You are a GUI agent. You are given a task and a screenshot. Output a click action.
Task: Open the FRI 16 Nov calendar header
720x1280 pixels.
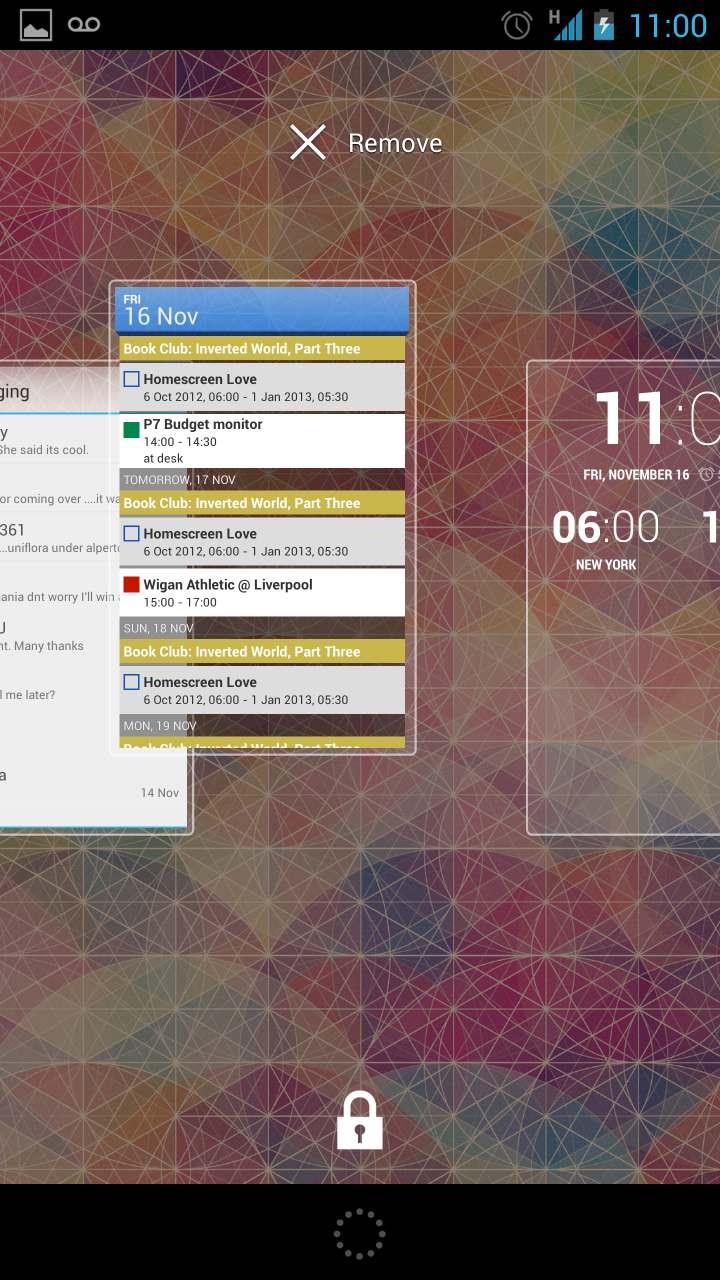(262, 310)
